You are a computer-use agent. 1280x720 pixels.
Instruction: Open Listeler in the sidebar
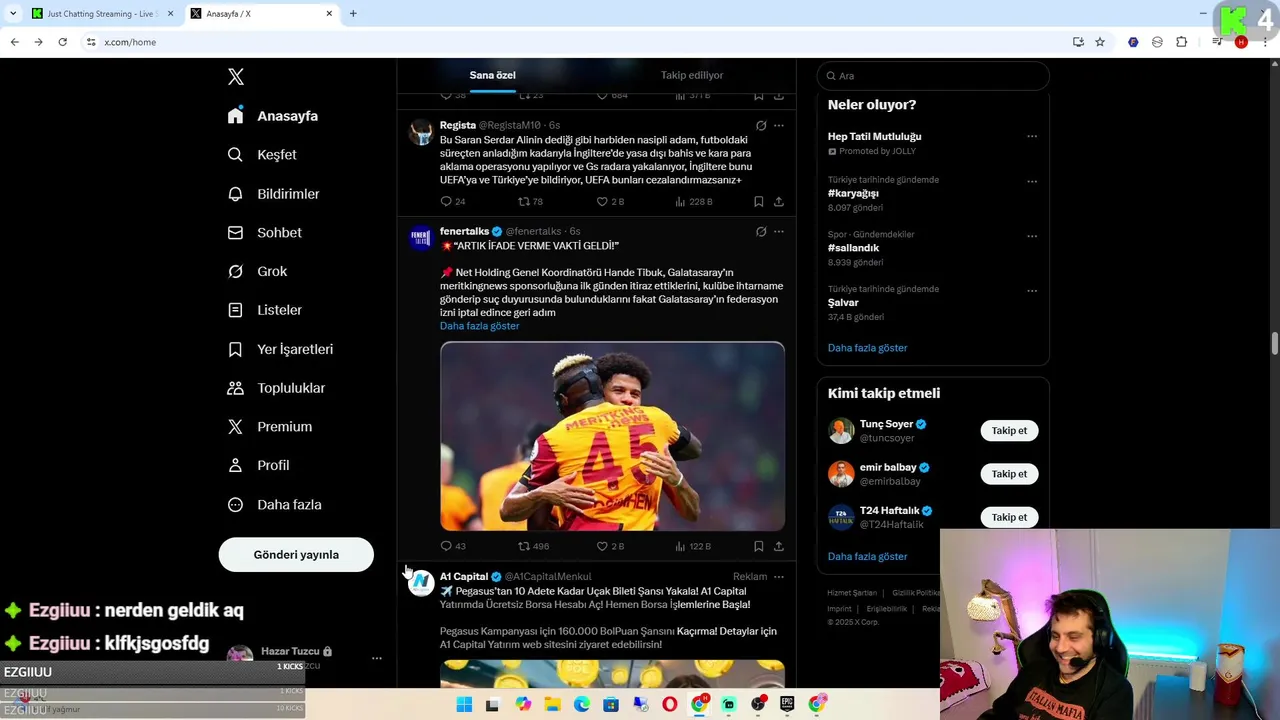coord(264,310)
